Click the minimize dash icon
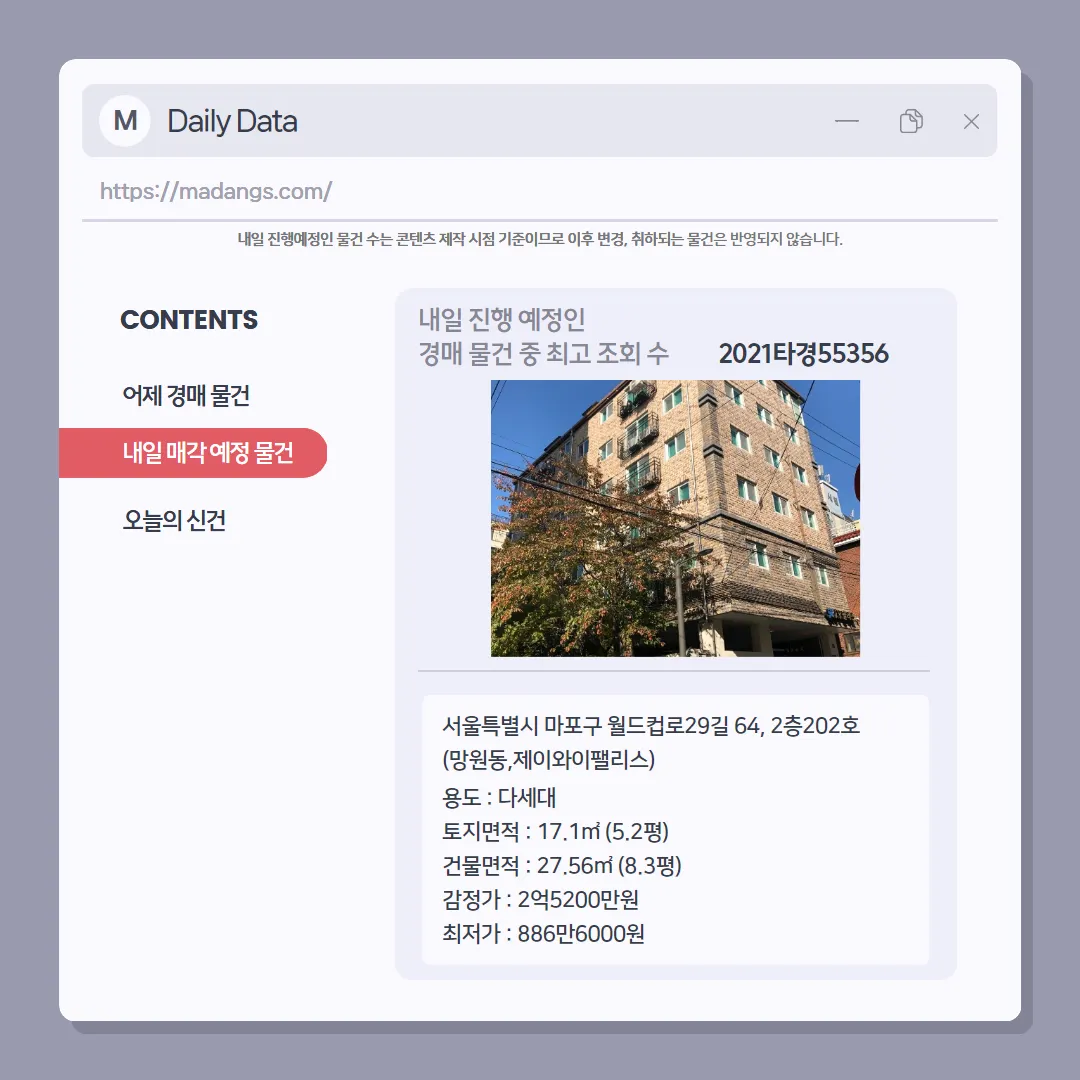 847,121
